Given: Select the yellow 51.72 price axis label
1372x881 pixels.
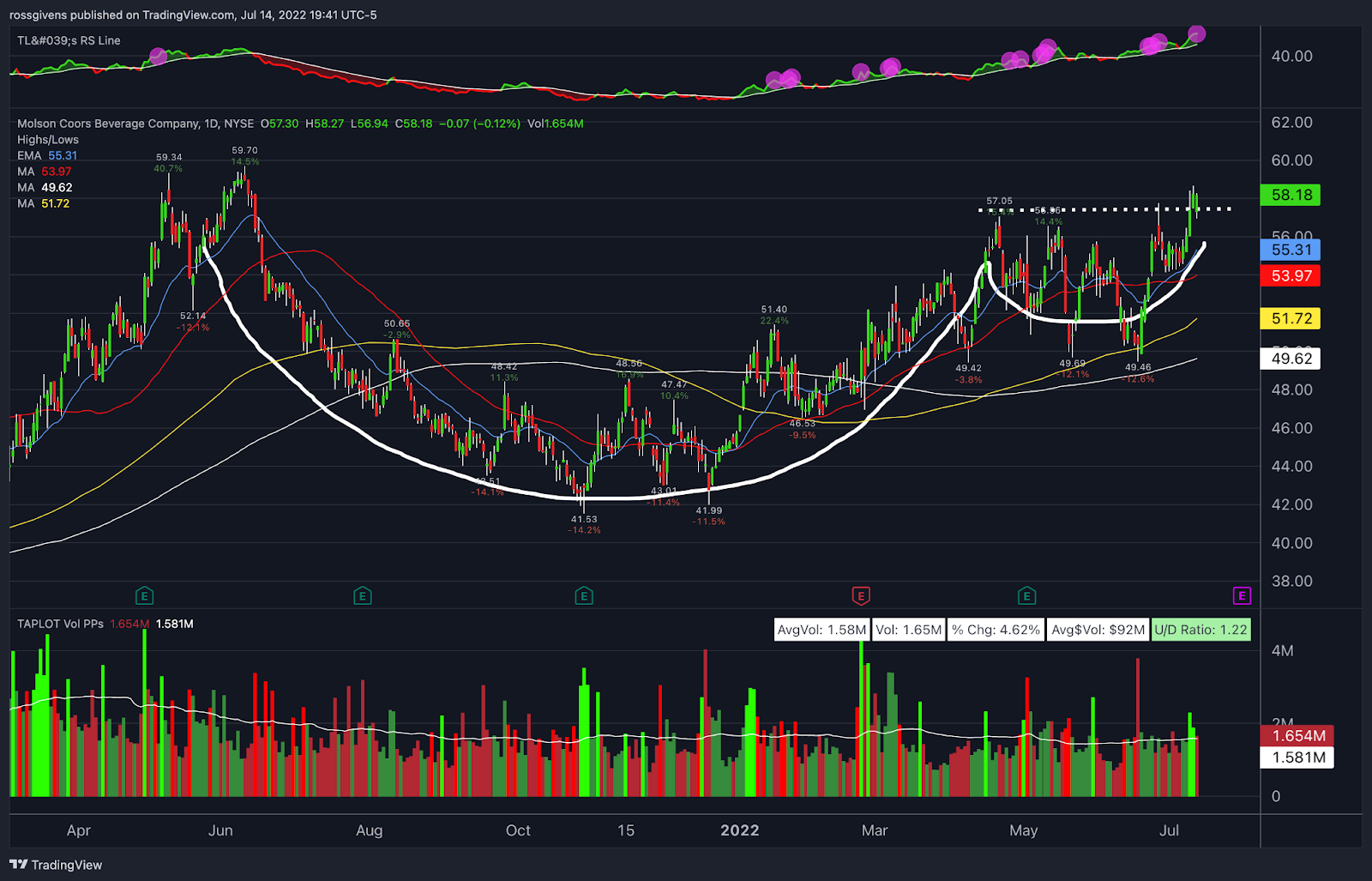Looking at the screenshot, I should point(1291,318).
